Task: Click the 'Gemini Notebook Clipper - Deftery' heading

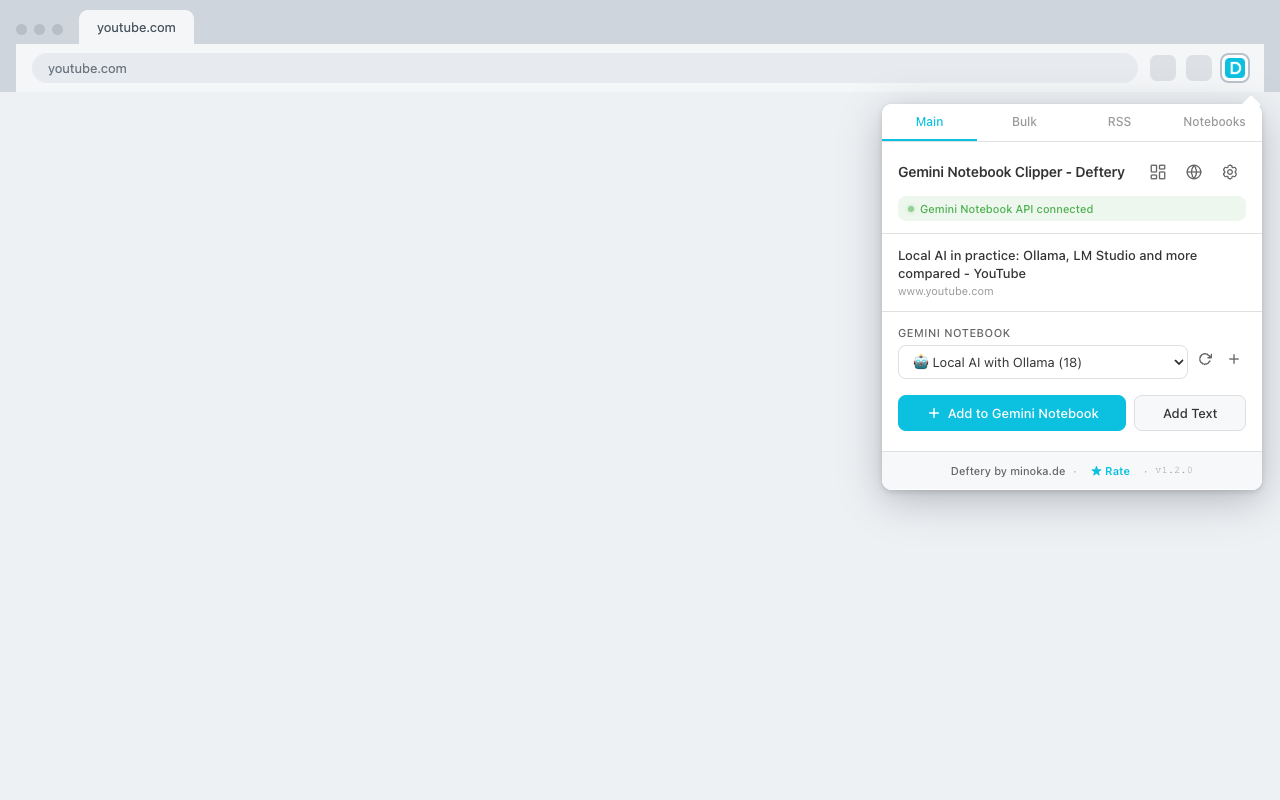Action: (1011, 172)
